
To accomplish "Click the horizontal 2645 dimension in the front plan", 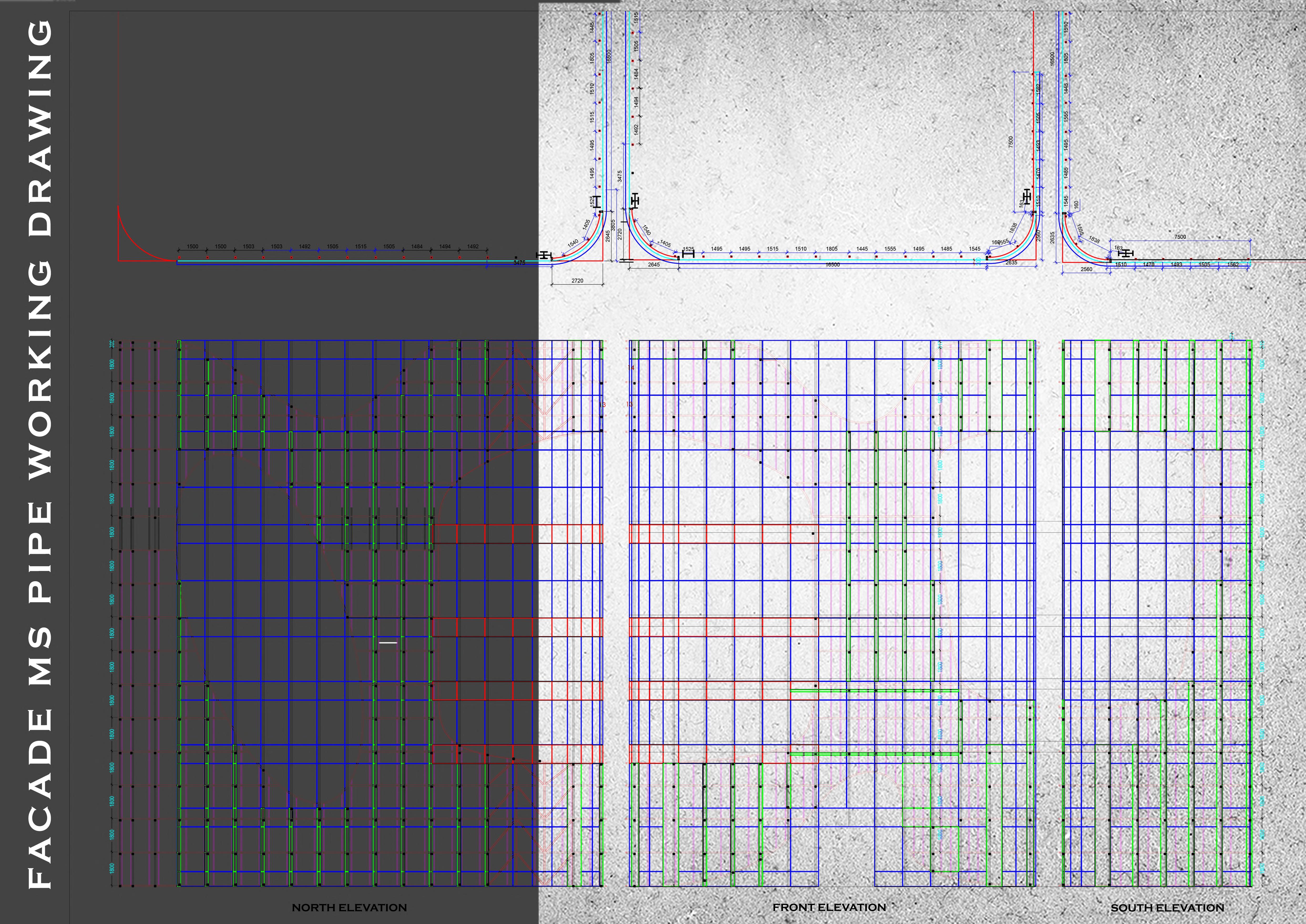I will [654, 264].
